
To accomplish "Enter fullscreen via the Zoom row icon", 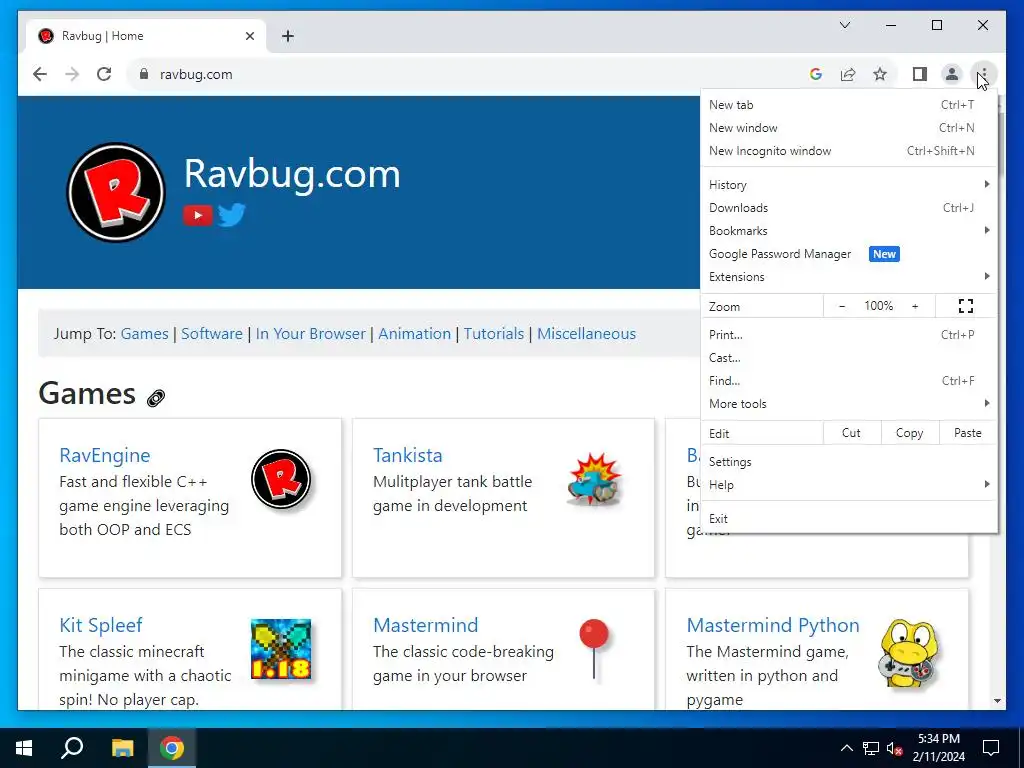I will pos(965,306).
